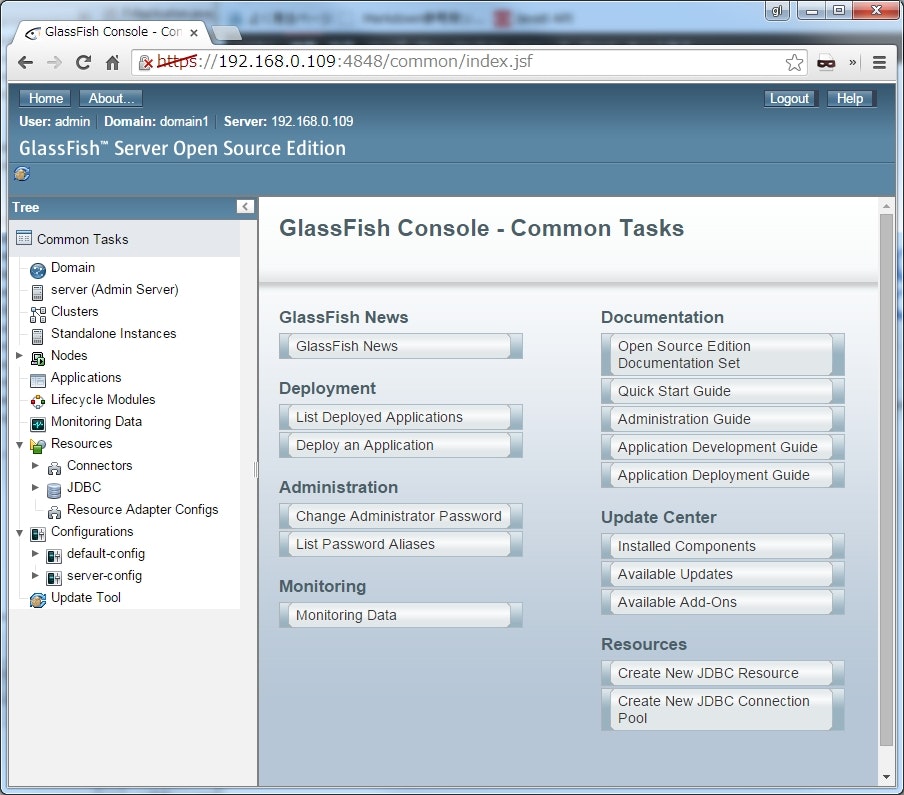
Task: Click Change Administrator Password
Action: [x=401, y=516]
